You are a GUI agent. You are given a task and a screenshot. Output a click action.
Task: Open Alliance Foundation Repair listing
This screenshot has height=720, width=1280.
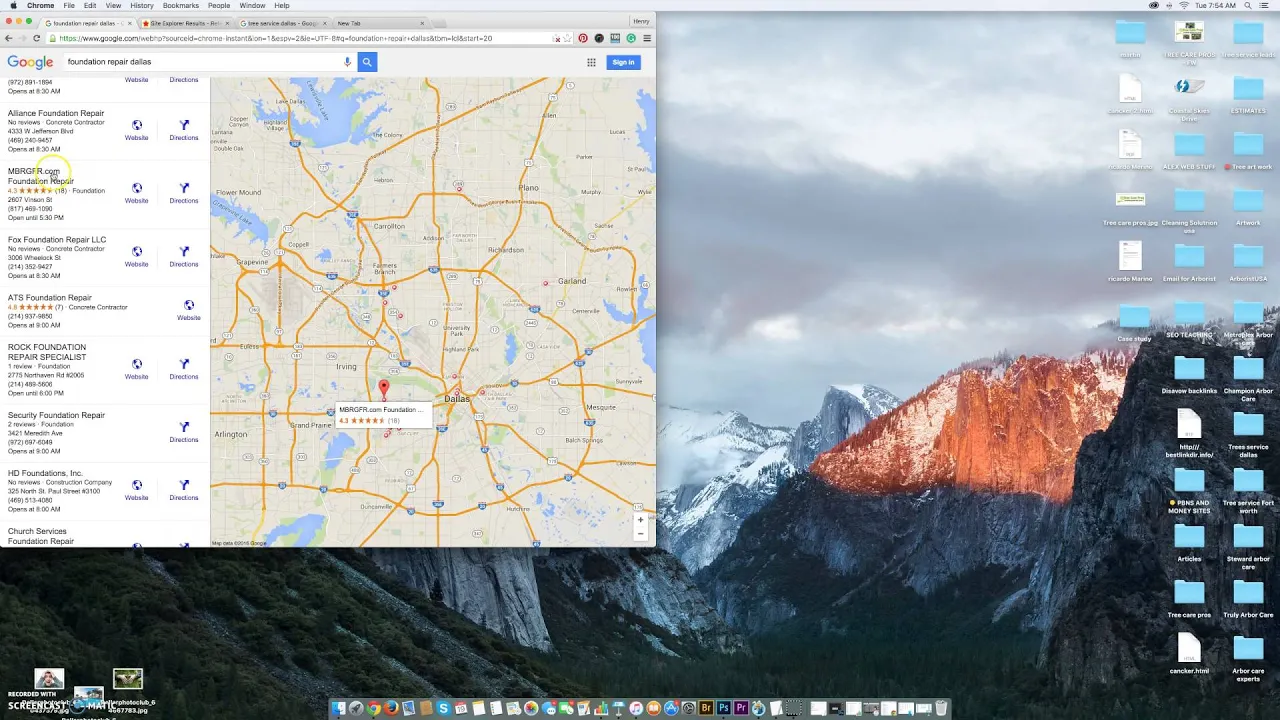click(56, 113)
